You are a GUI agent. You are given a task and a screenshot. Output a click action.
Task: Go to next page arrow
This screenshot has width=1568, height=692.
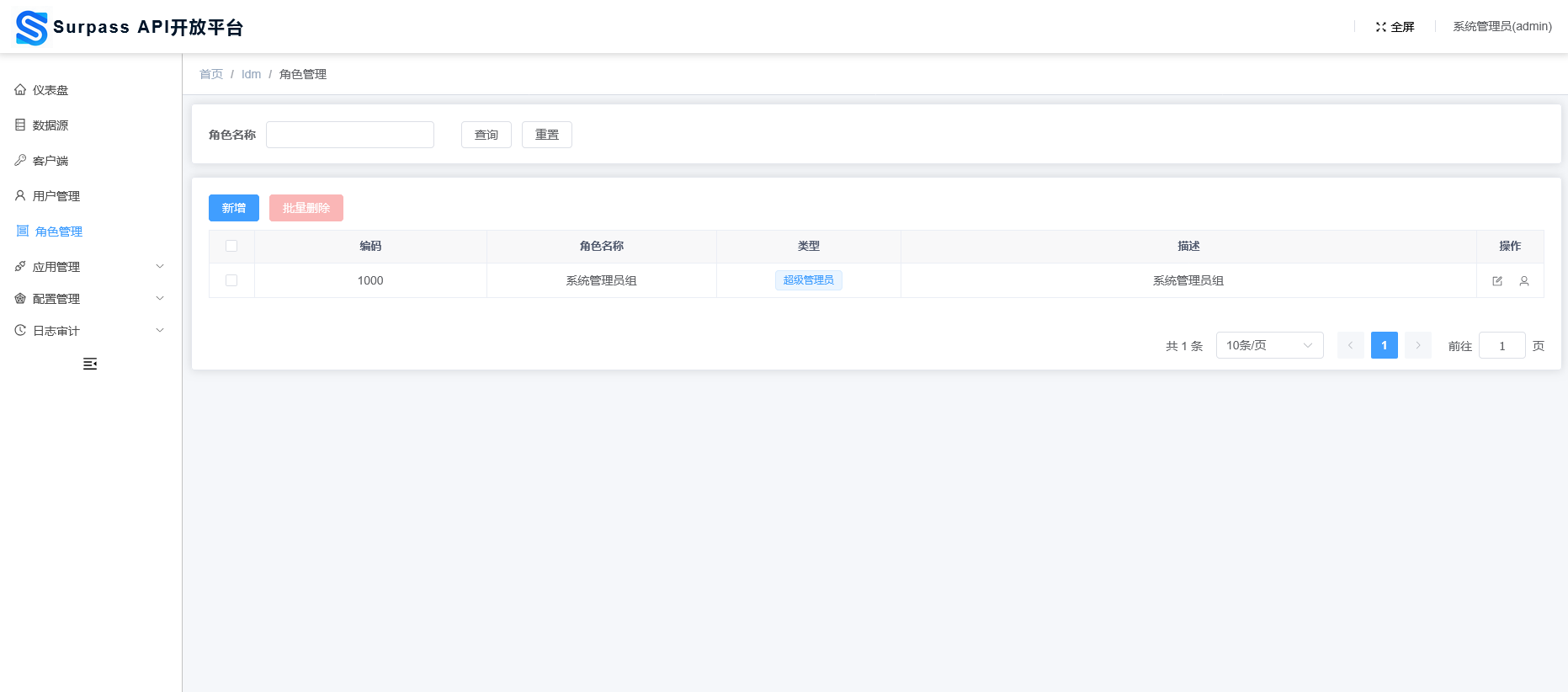(x=1418, y=345)
